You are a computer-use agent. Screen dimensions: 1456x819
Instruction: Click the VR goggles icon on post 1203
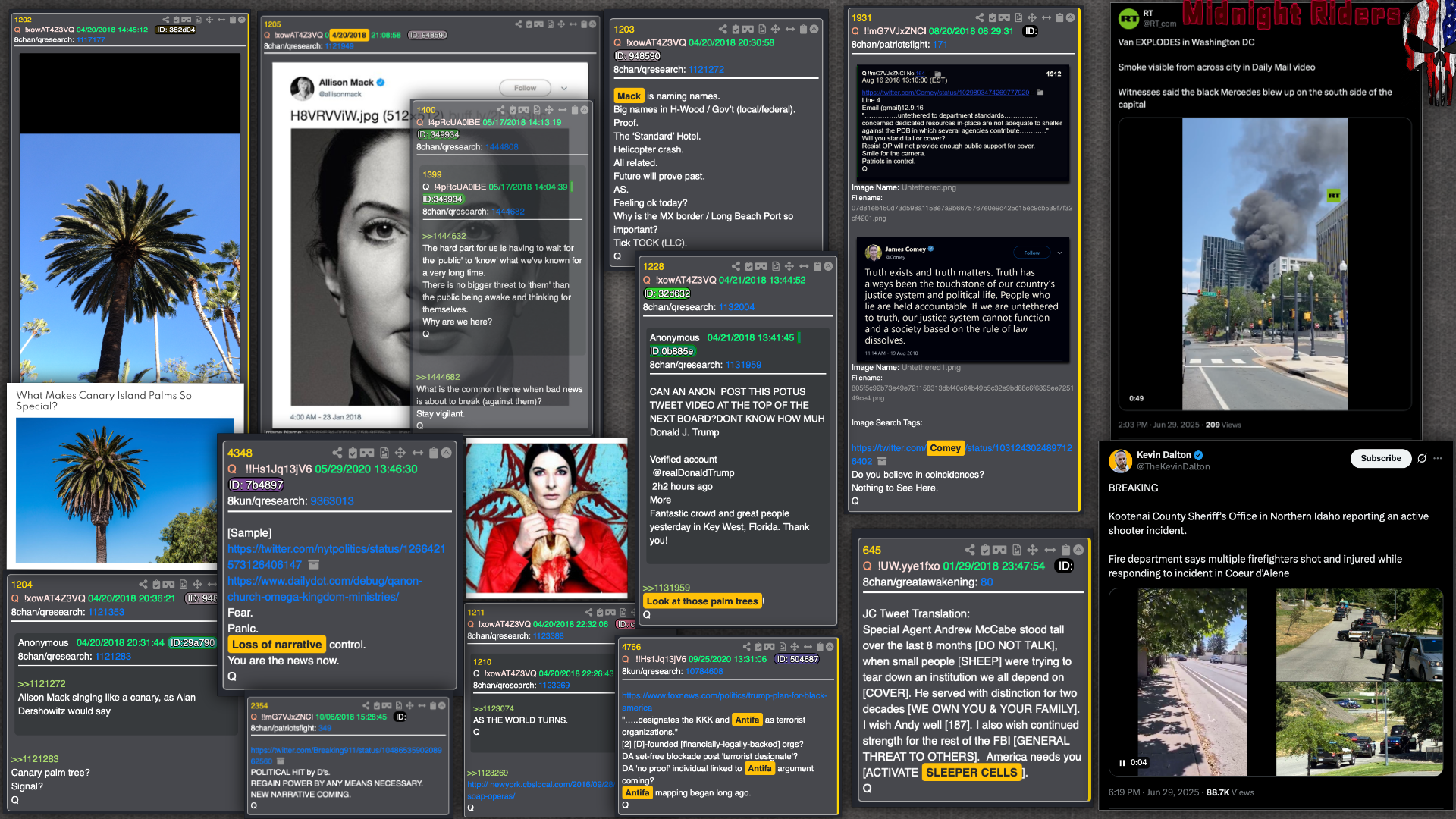coord(748,29)
